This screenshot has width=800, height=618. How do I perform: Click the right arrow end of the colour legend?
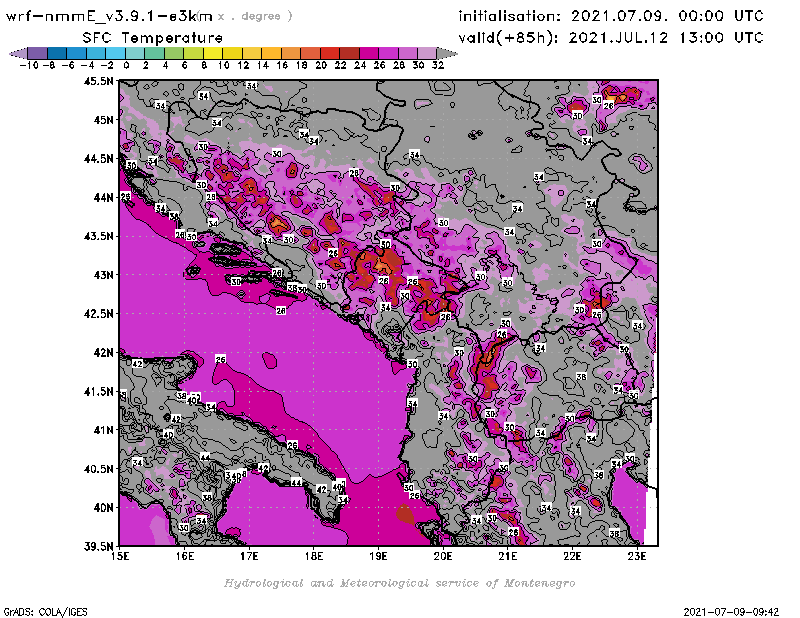[x=447, y=53]
